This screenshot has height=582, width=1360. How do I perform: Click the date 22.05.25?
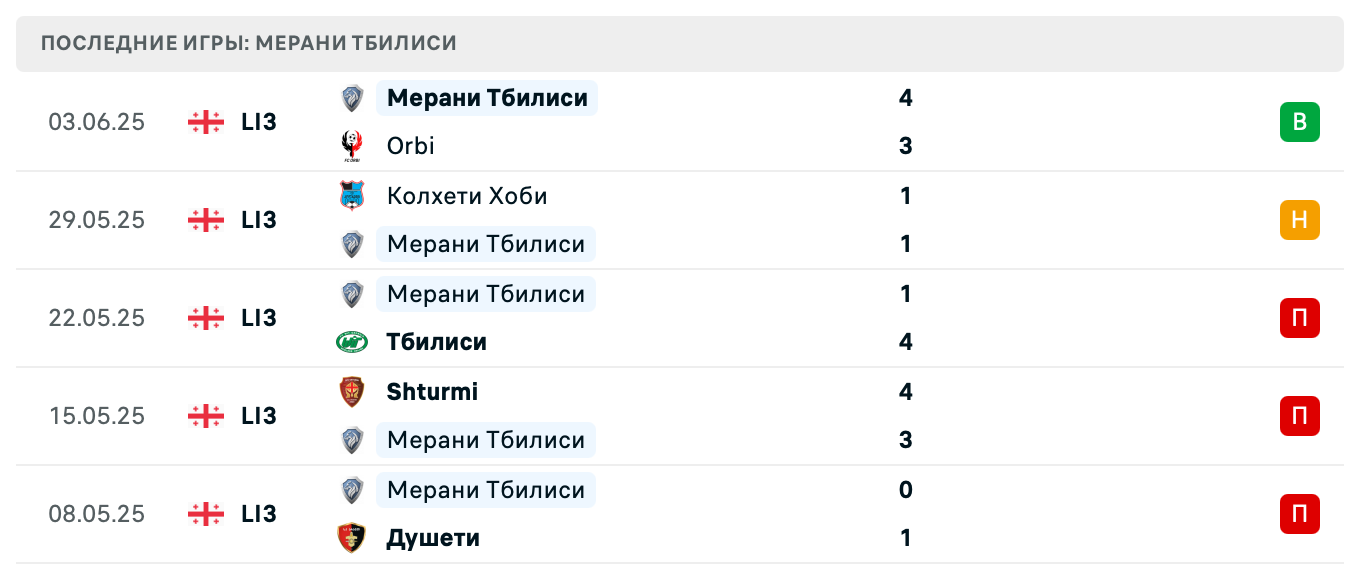pyautogui.click(x=97, y=318)
